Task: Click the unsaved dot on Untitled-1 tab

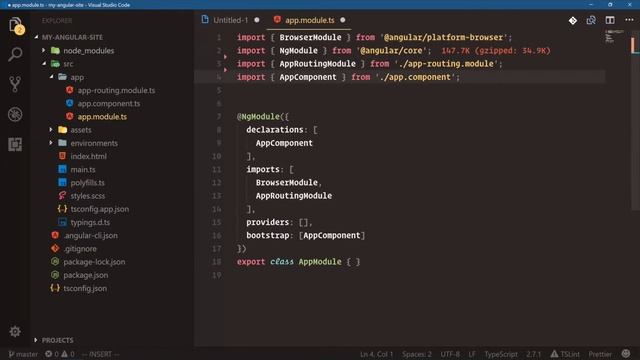Action: pyautogui.click(x=257, y=20)
